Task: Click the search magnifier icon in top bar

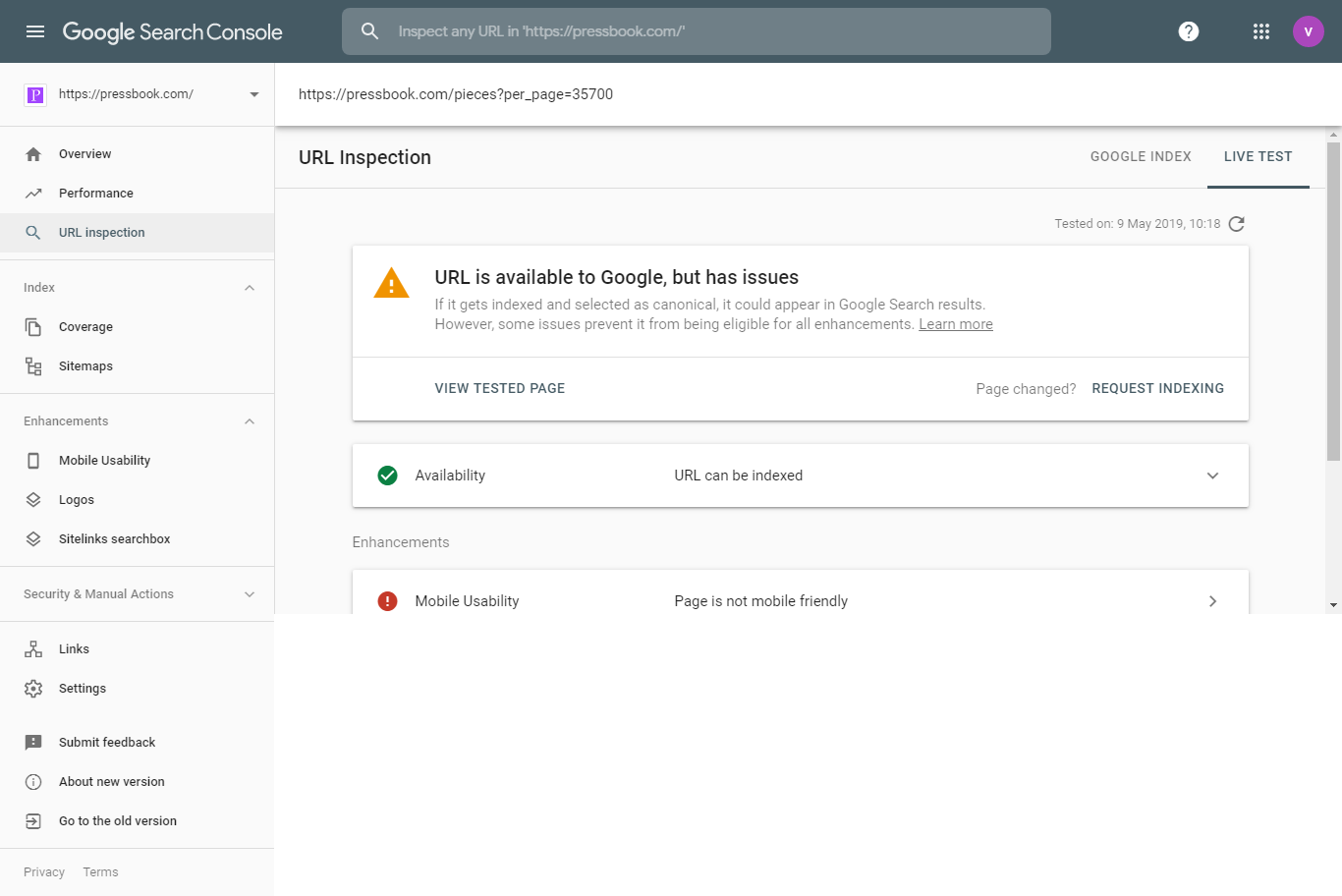Action: [x=370, y=31]
